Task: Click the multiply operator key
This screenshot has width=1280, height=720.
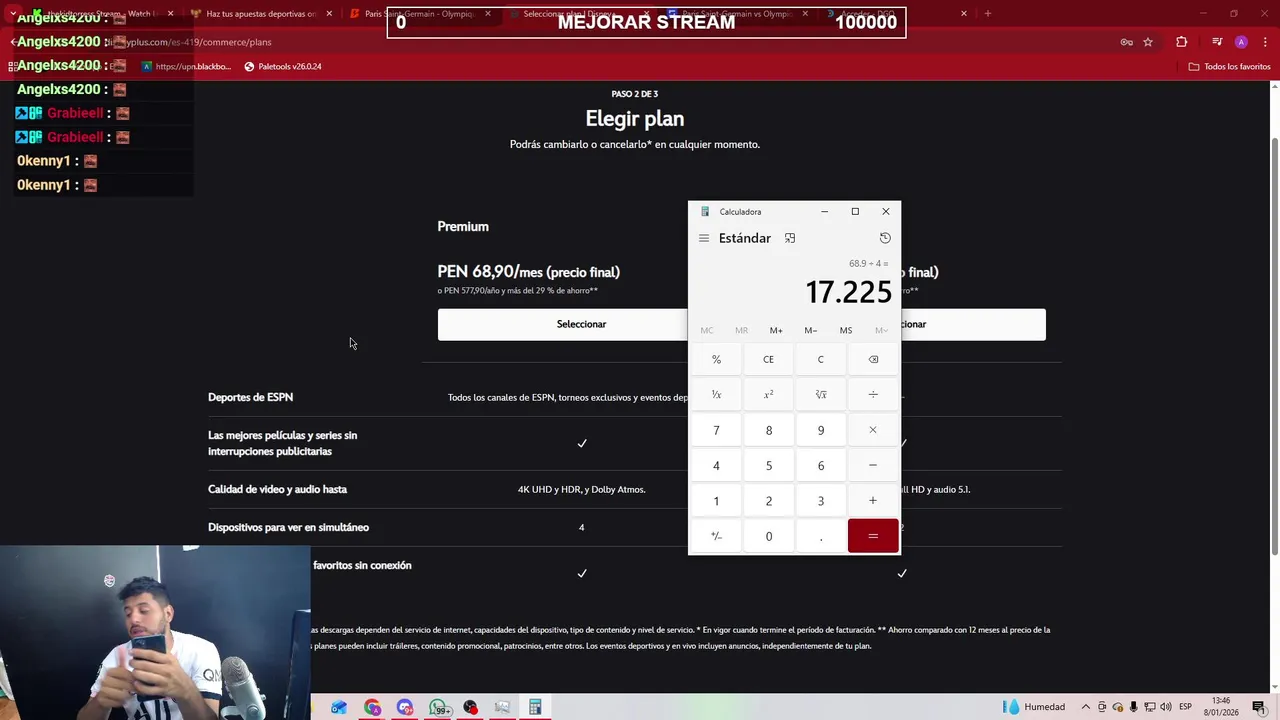Action: 873,430
